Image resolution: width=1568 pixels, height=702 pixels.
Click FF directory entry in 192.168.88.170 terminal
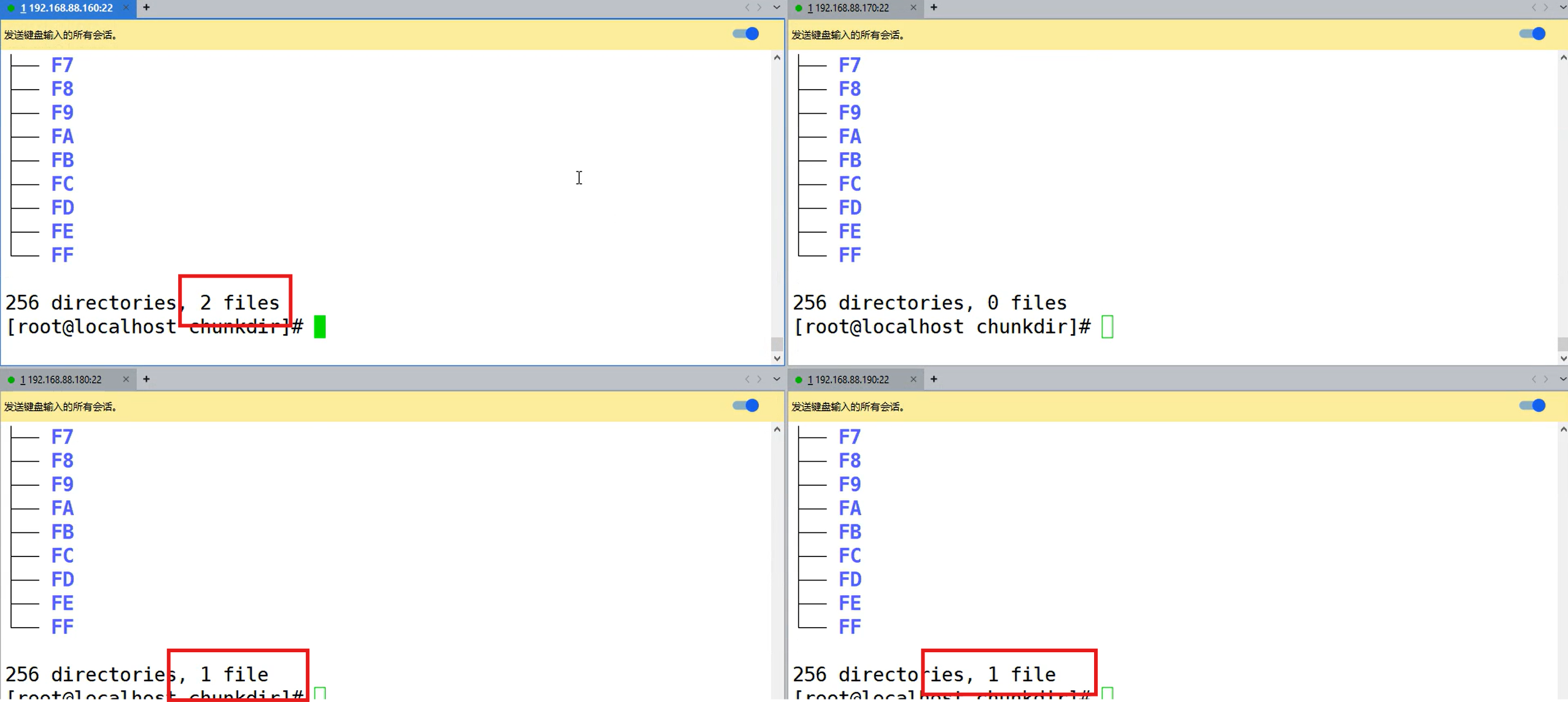[x=850, y=255]
